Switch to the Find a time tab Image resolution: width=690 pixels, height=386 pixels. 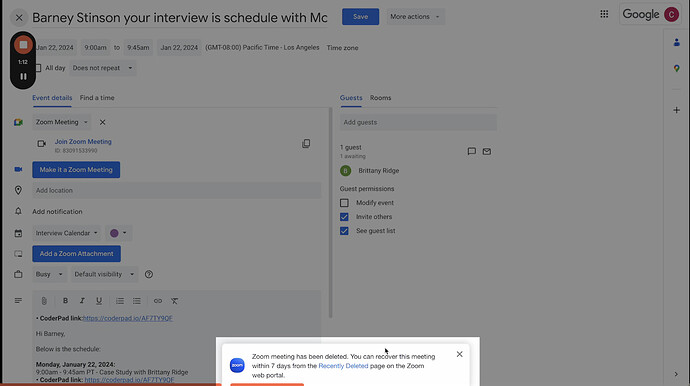click(x=97, y=98)
